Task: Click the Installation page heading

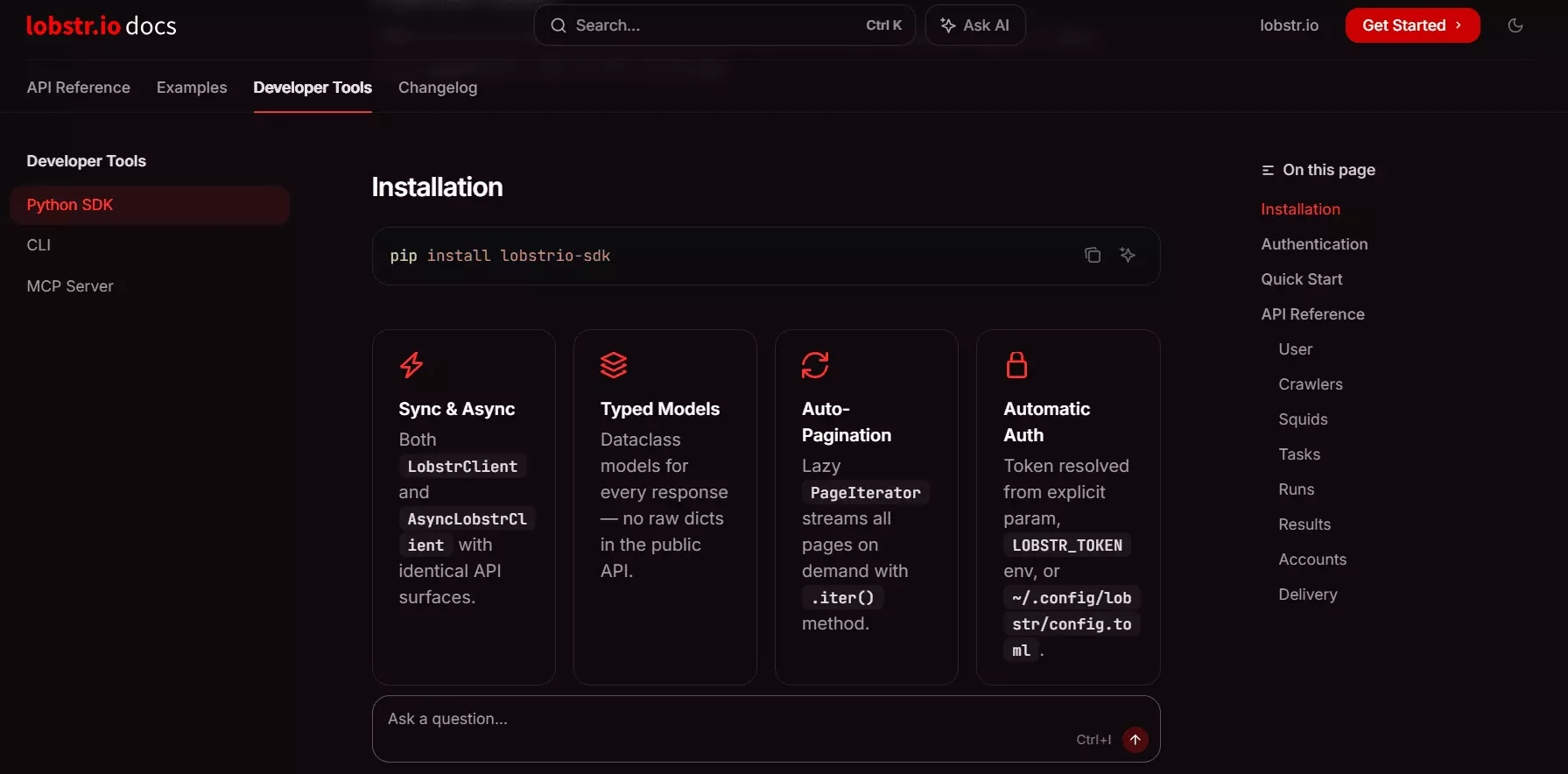Action: [437, 187]
